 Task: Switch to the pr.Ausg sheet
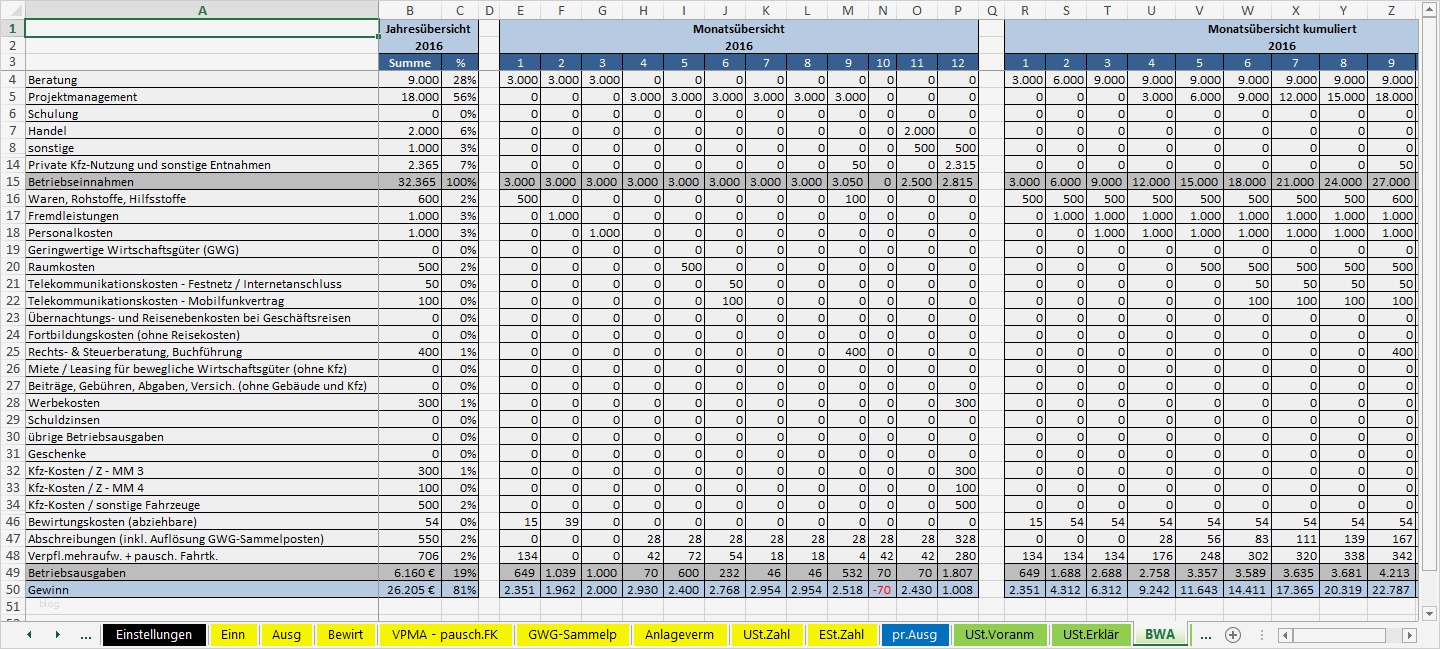(x=914, y=634)
